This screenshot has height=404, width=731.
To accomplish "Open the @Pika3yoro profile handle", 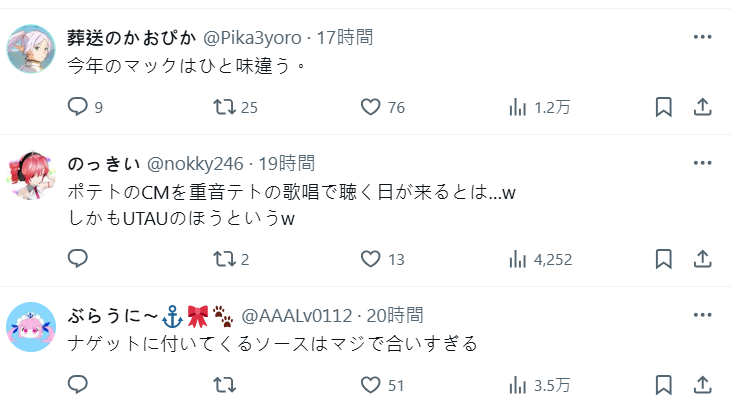I will [x=252, y=38].
